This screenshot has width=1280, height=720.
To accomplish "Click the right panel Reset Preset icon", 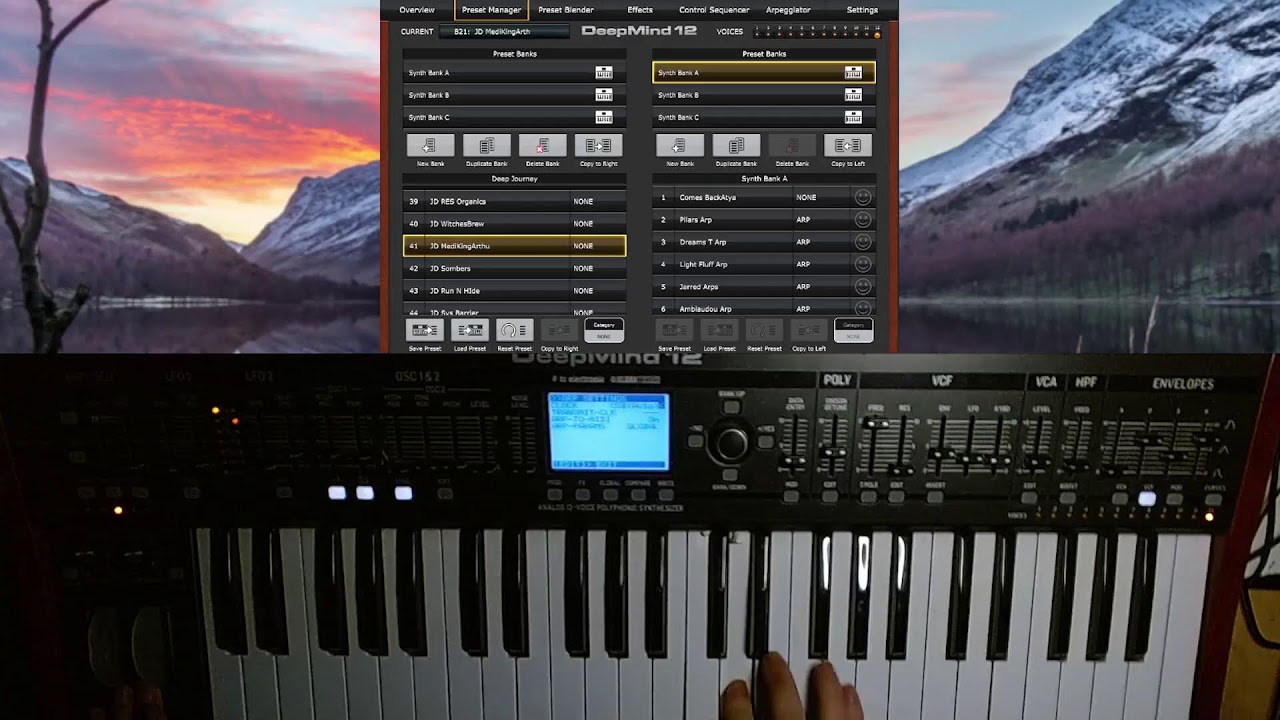I will coord(764,330).
